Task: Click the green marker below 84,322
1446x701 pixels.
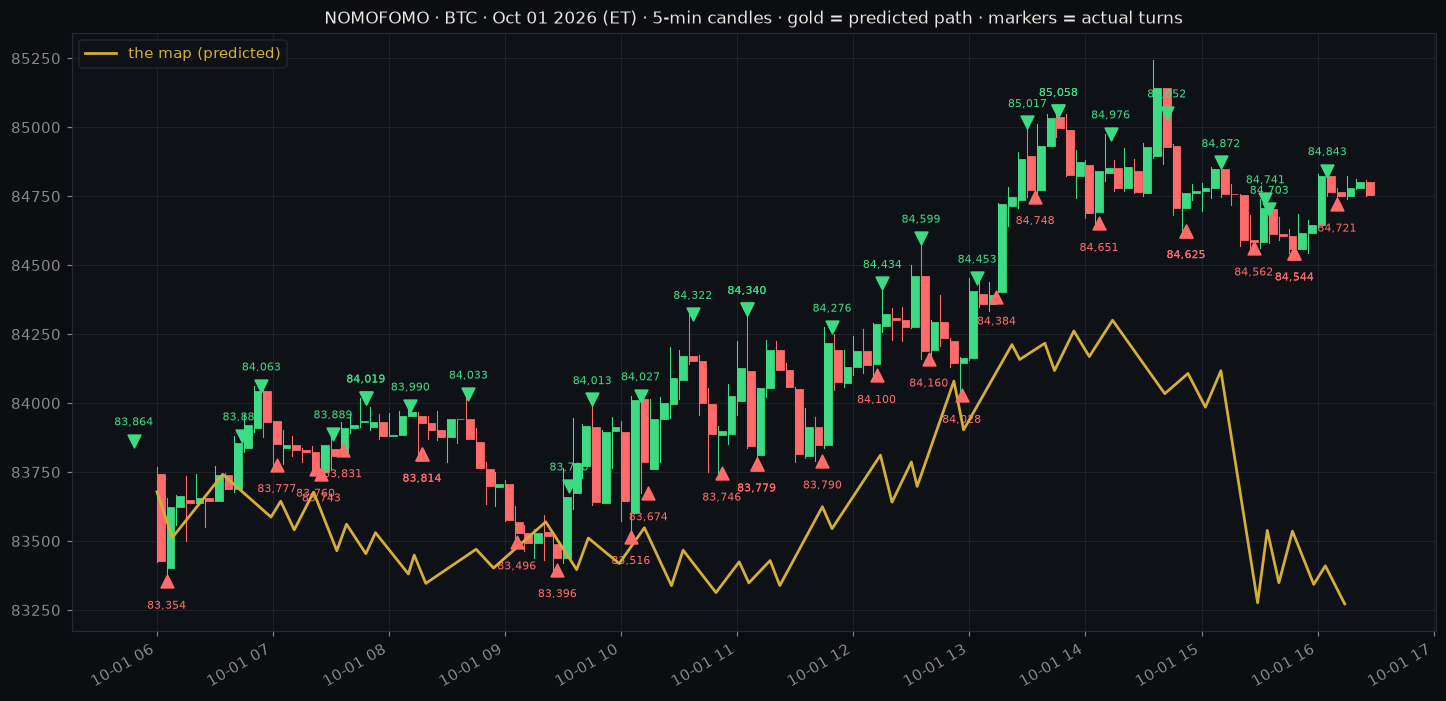Action: [693, 314]
